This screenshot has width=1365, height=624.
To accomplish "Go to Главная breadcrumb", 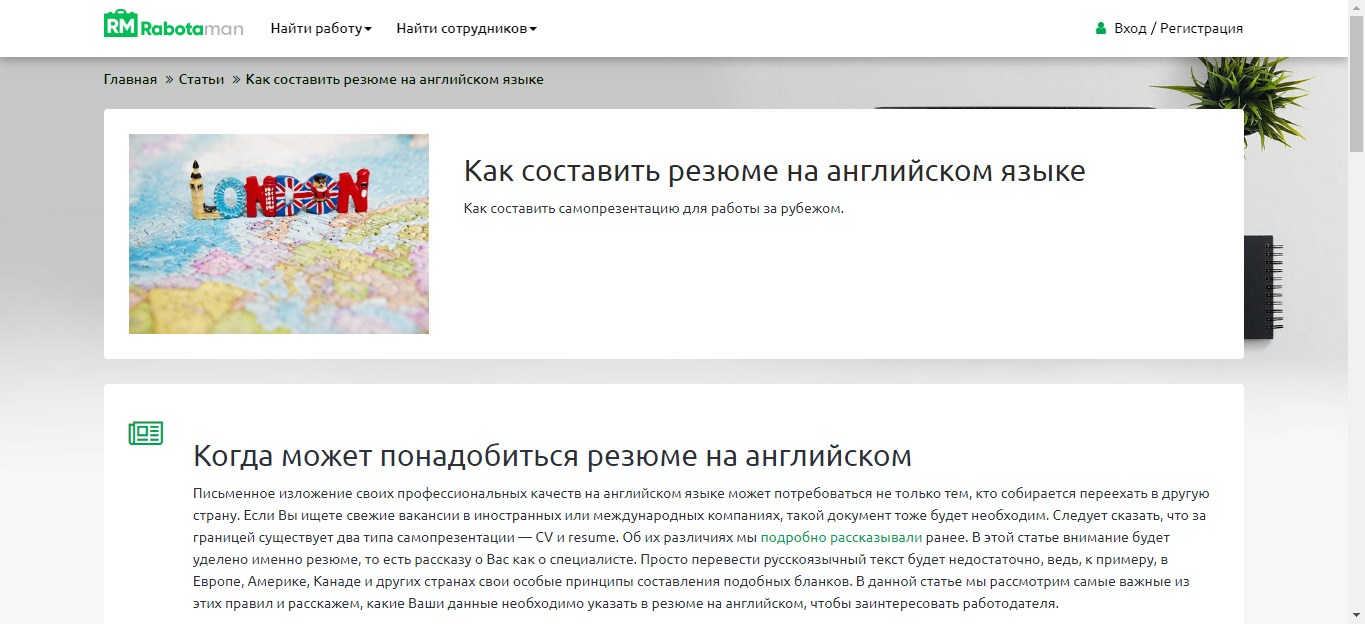I will (x=130, y=79).
